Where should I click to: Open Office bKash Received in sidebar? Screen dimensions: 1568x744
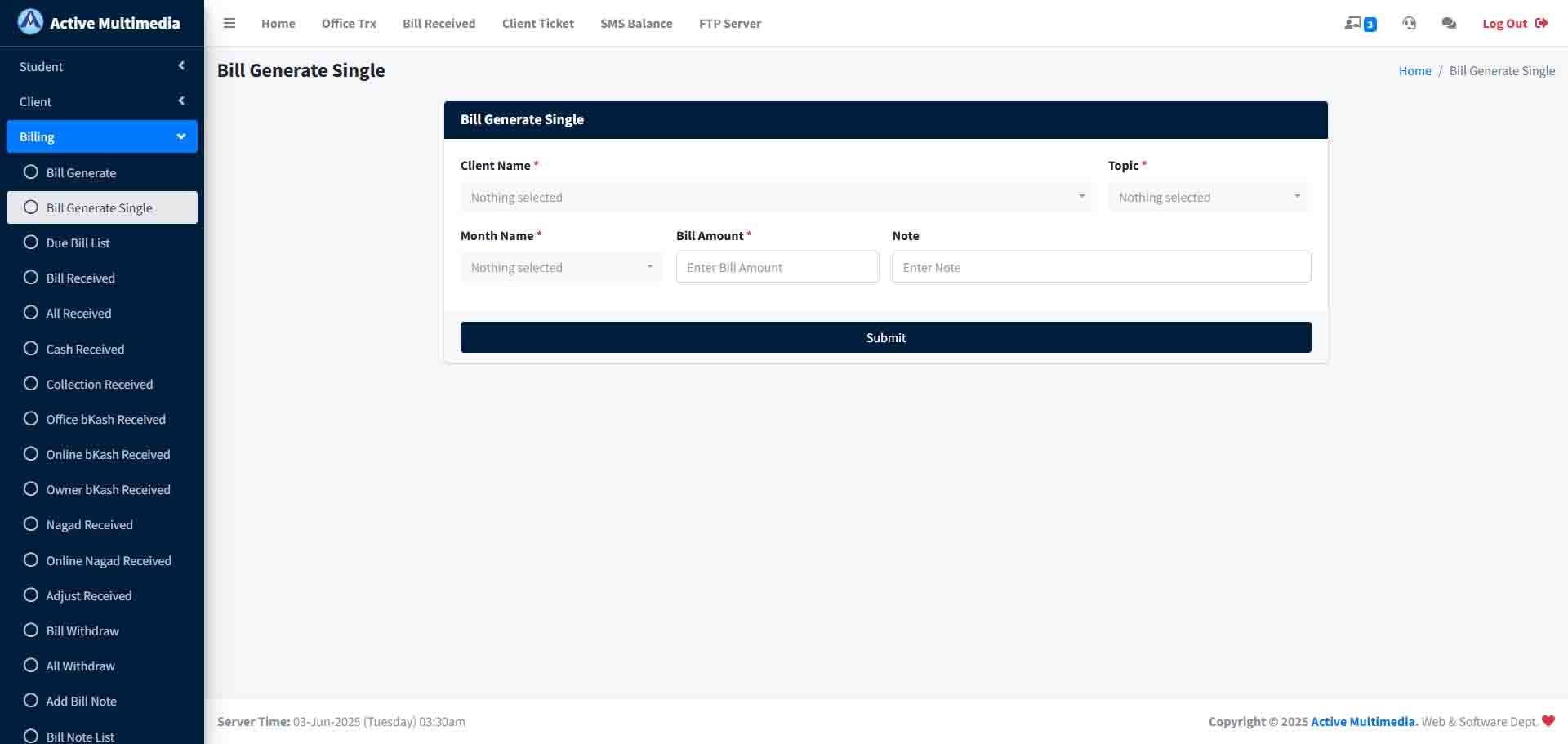(102, 419)
